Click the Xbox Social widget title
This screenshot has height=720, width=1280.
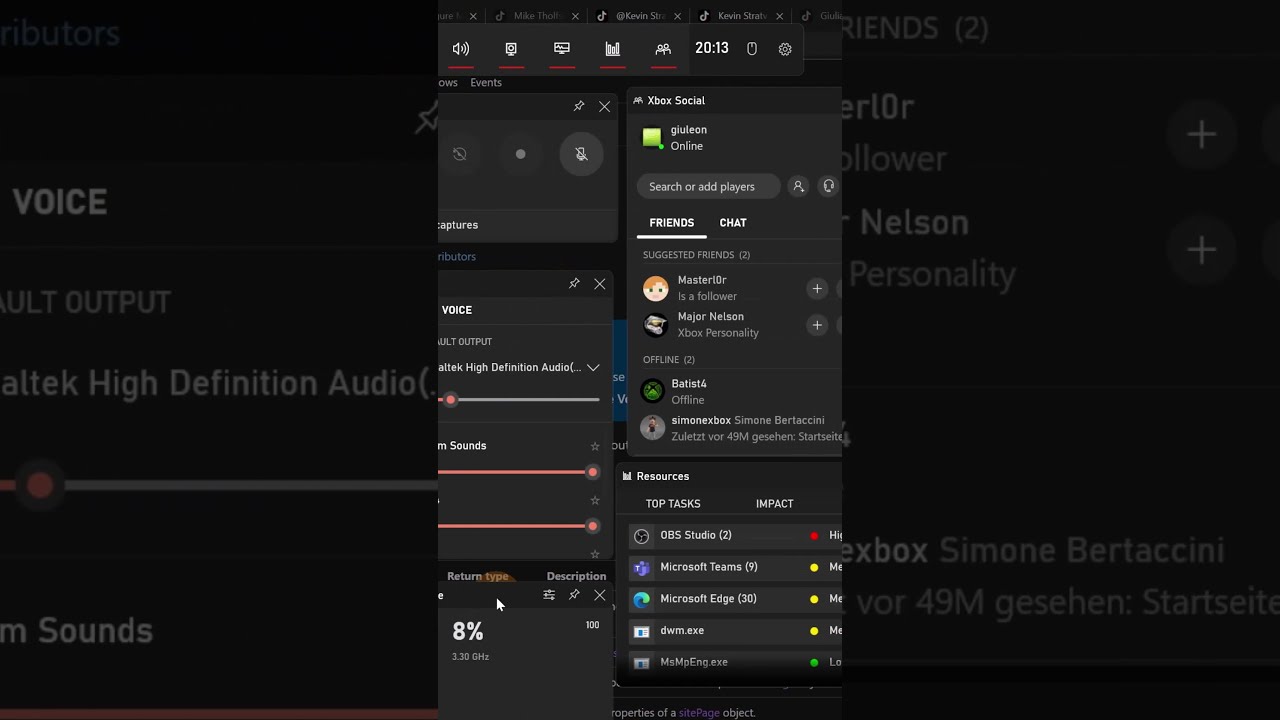click(676, 100)
